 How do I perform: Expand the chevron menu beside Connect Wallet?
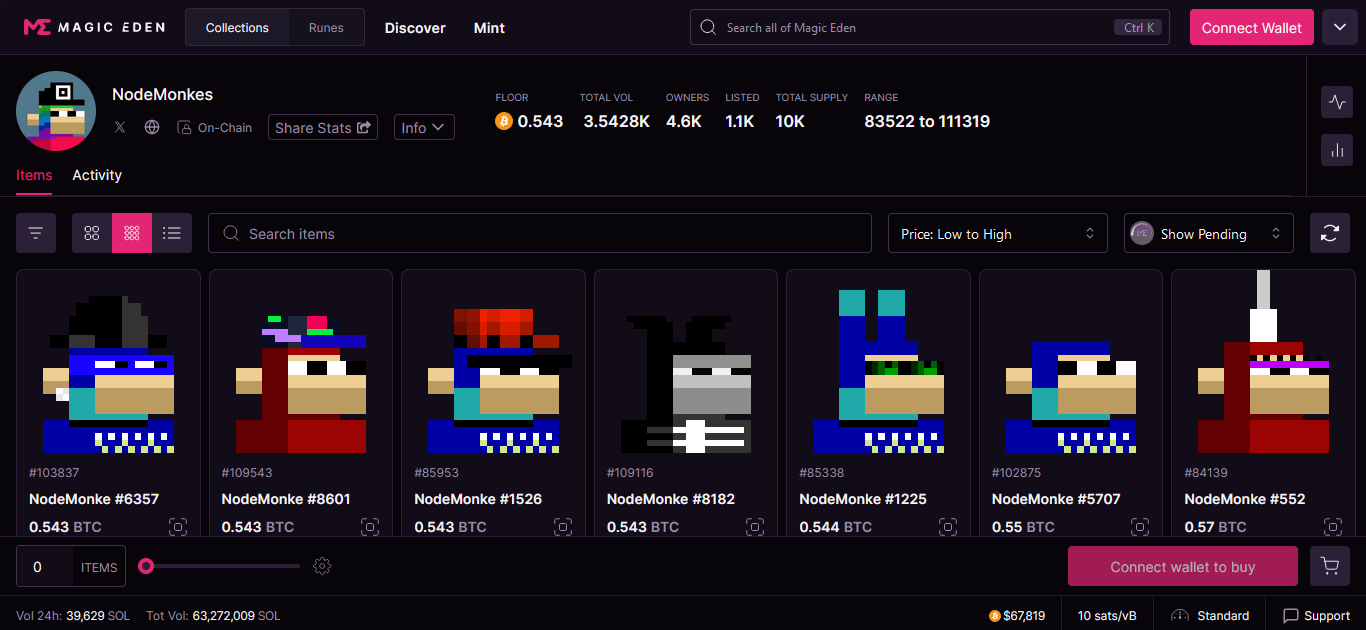click(1340, 27)
